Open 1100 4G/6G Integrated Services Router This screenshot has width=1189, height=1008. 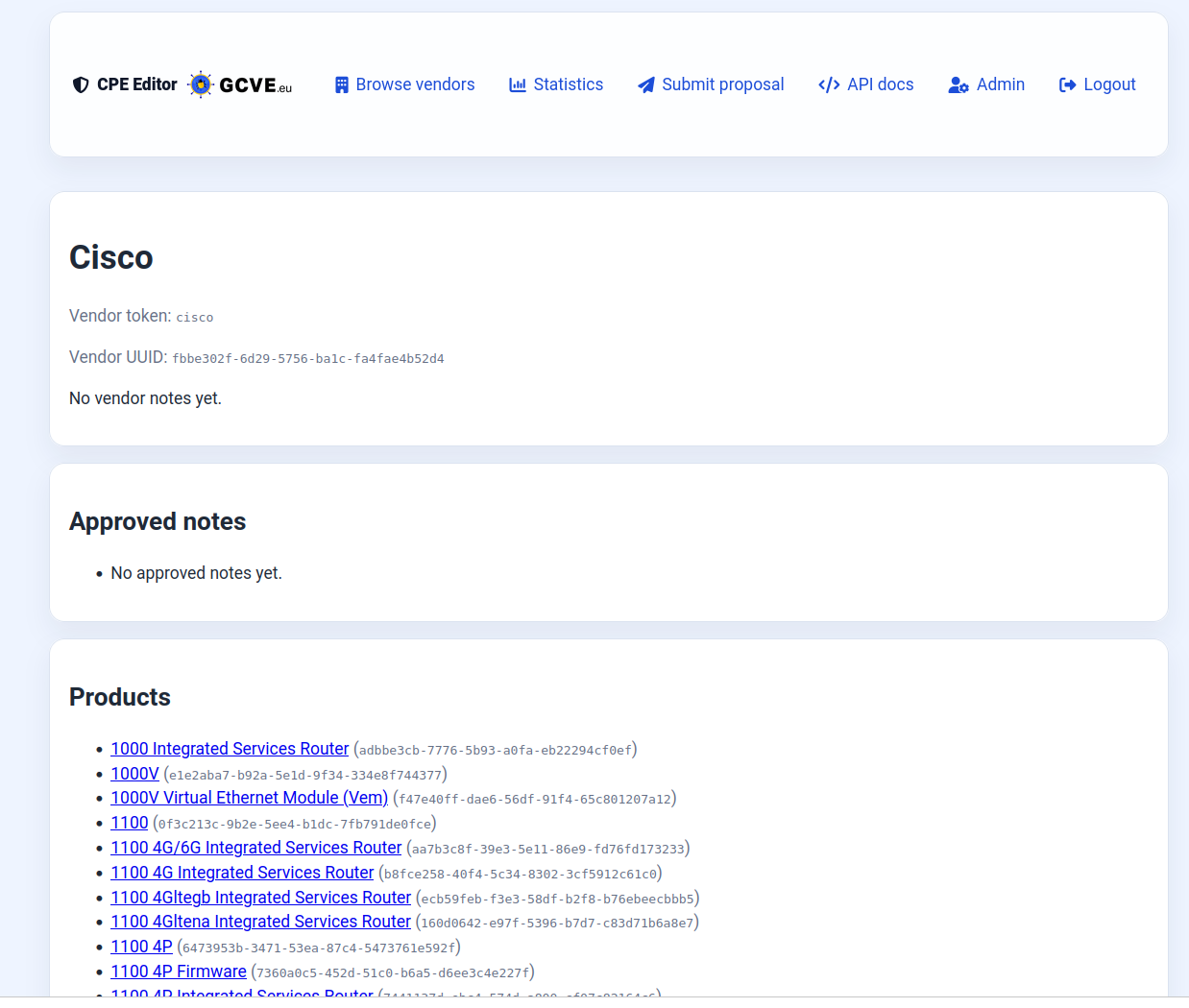click(x=255, y=848)
